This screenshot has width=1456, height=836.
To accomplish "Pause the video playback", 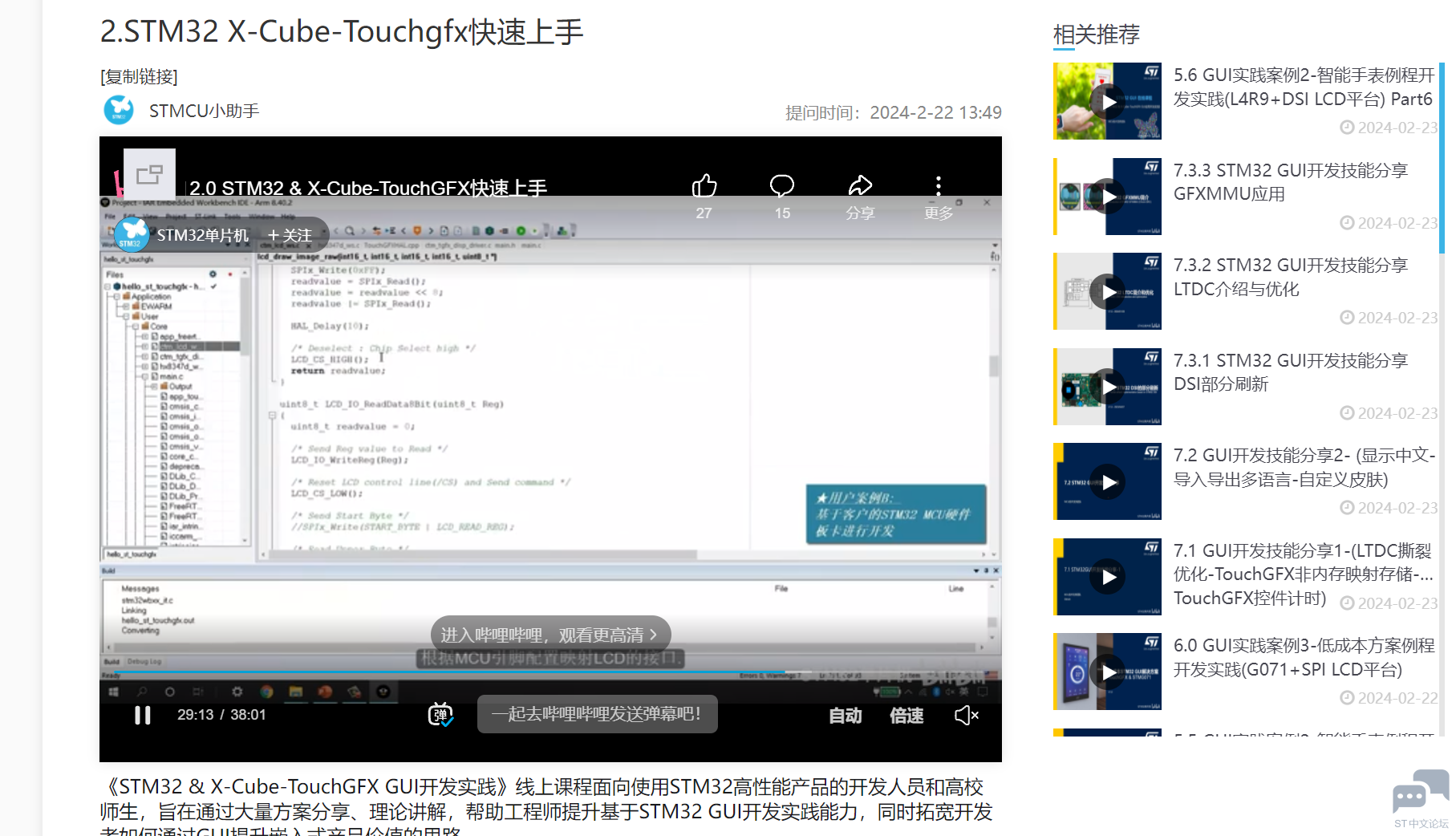I will [143, 715].
